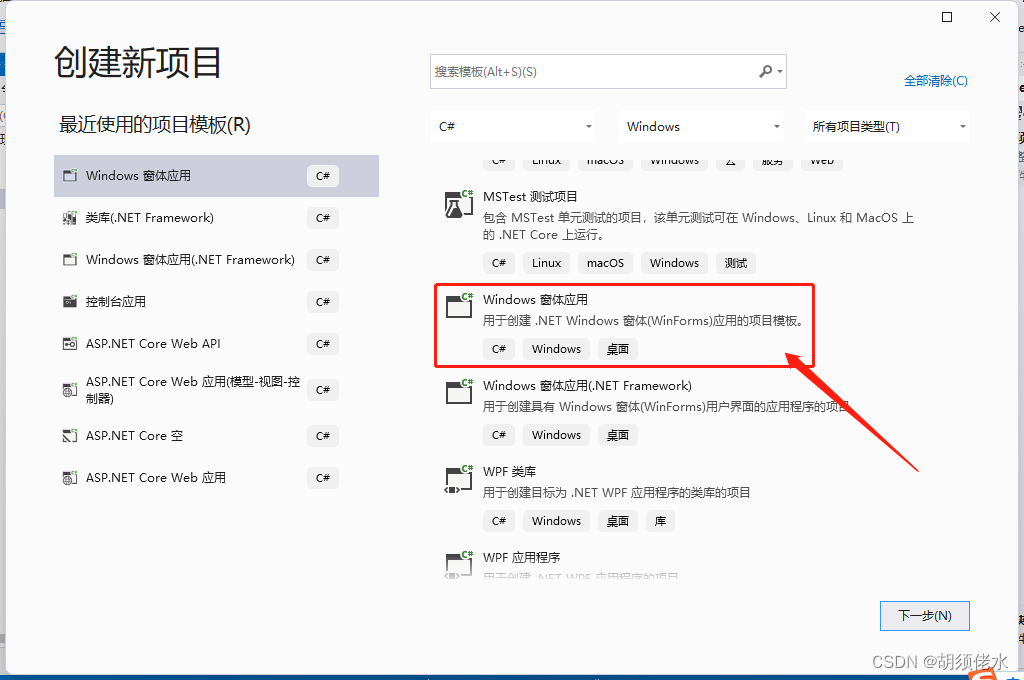The height and width of the screenshot is (680, 1024).
Task: Click the C# badge beside ASP.NET Core 空
Action: point(323,436)
